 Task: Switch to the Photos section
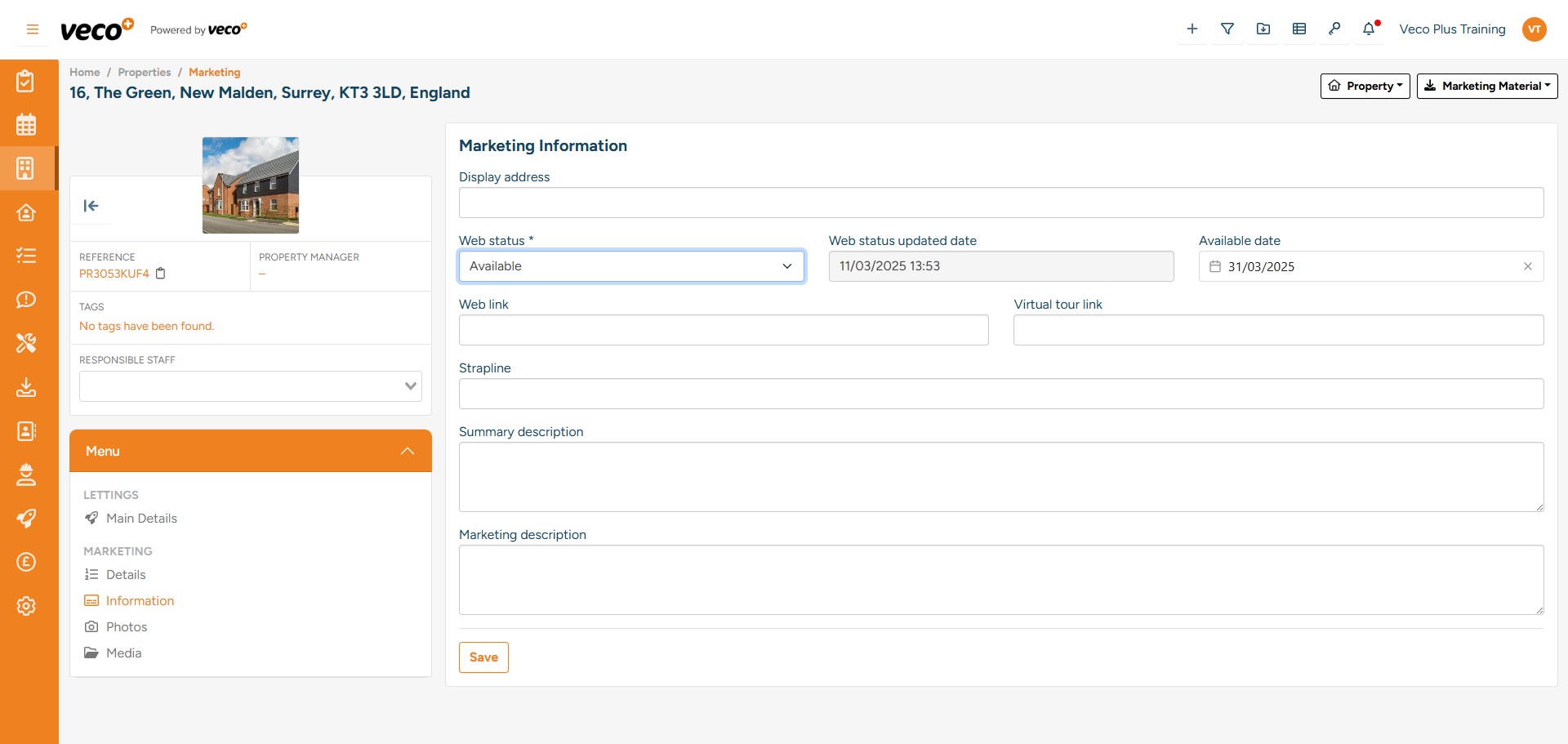(x=127, y=626)
